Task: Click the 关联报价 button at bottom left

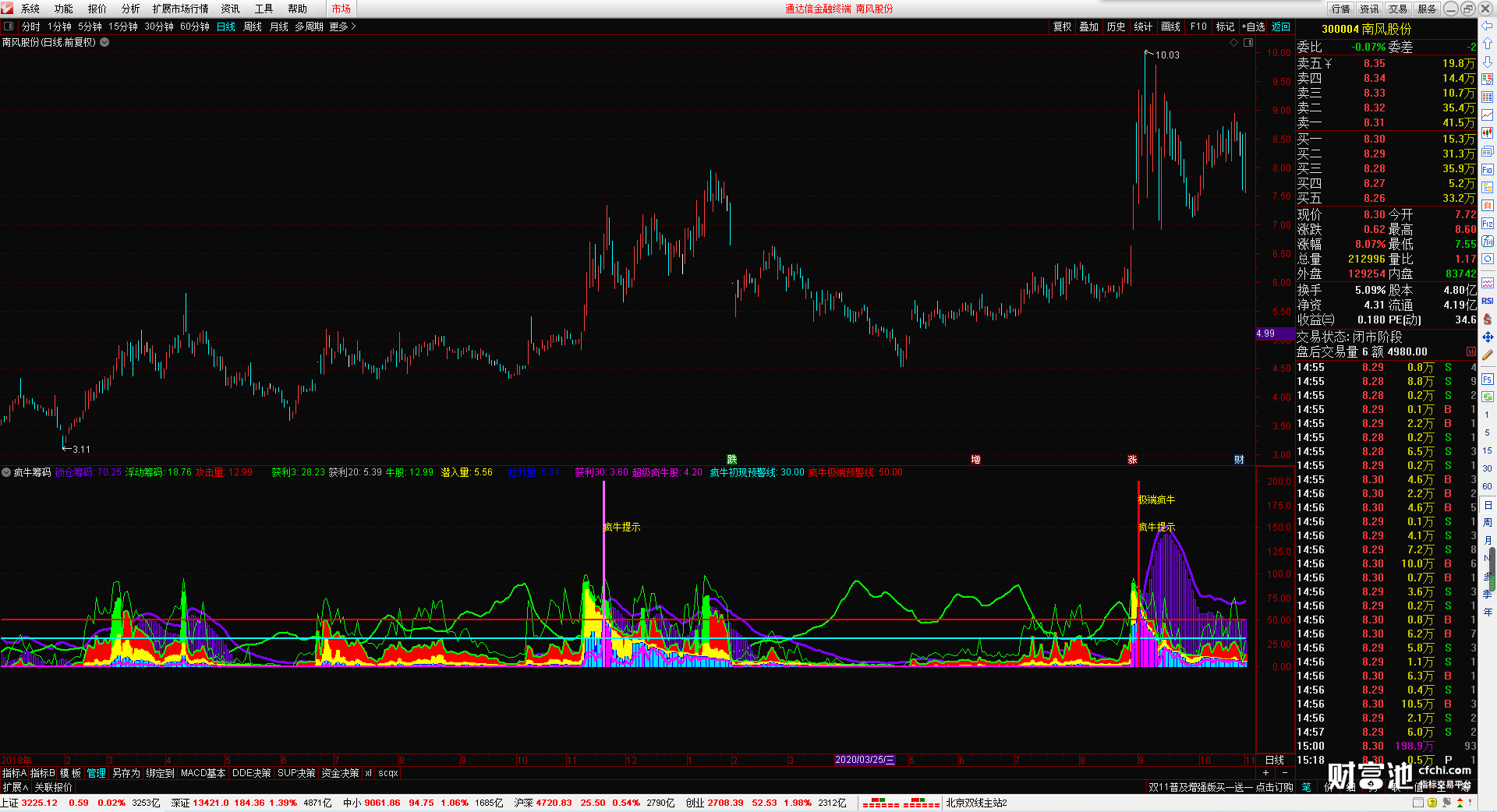Action: (53, 787)
